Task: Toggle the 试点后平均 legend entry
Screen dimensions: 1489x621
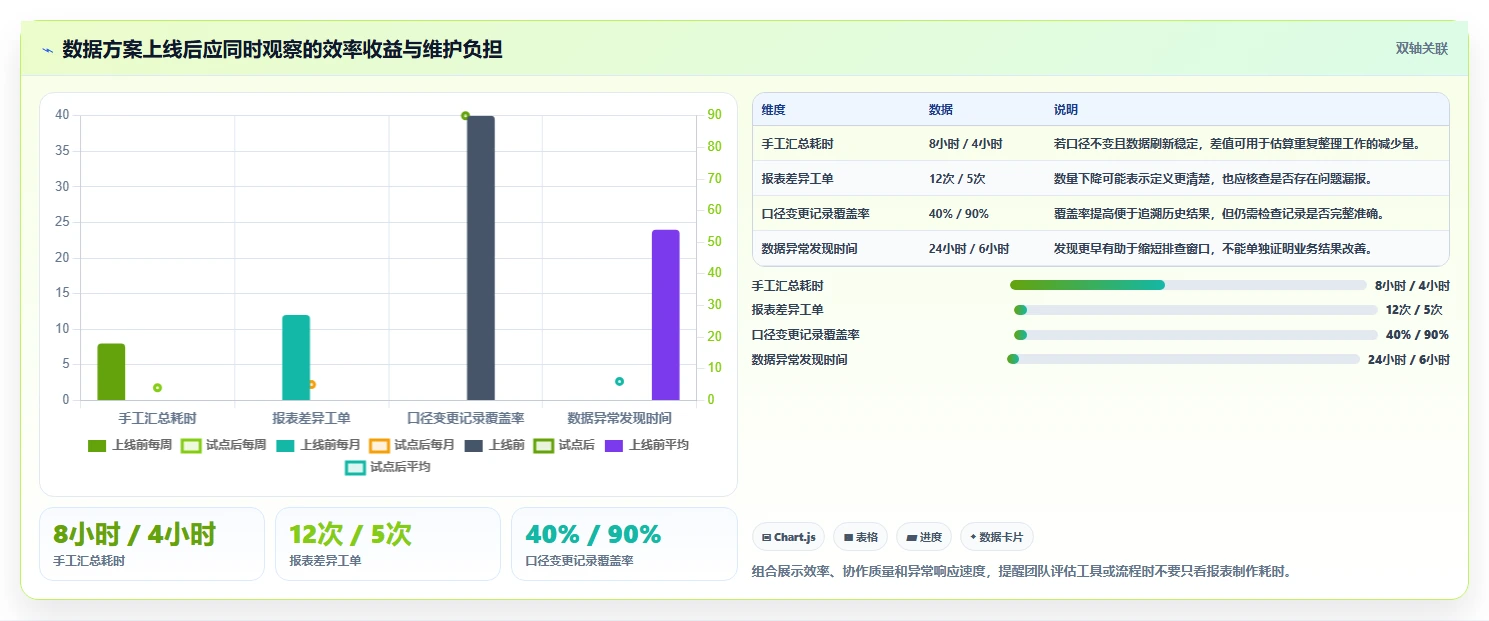Action: 388,467
